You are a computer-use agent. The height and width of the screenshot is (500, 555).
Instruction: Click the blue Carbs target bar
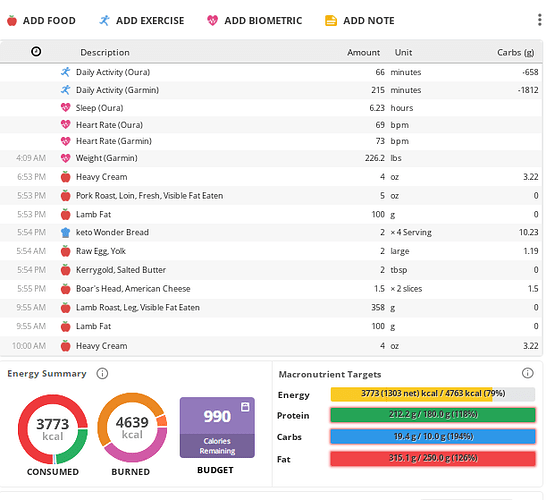coord(433,436)
